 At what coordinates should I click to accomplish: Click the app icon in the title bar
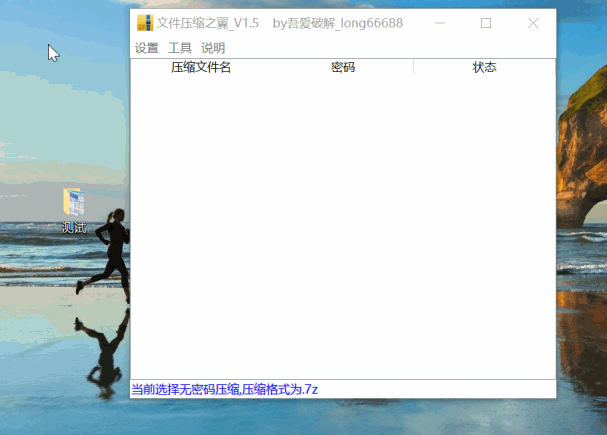[x=145, y=23]
